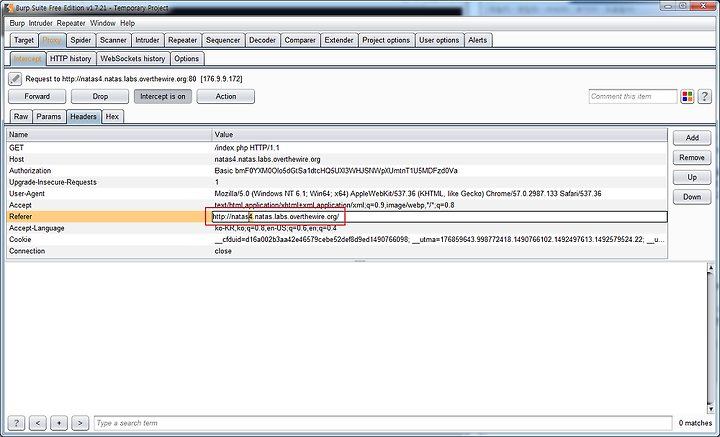Viewport: 720px width, 437px height.
Task: Switch to the Comparer tab
Action: tap(300, 40)
